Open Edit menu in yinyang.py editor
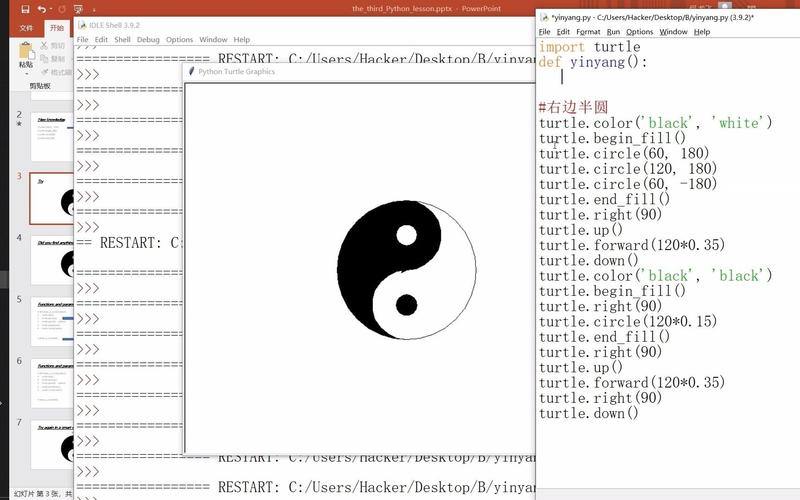The width and height of the screenshot is (800, 500). click(563, 32)
